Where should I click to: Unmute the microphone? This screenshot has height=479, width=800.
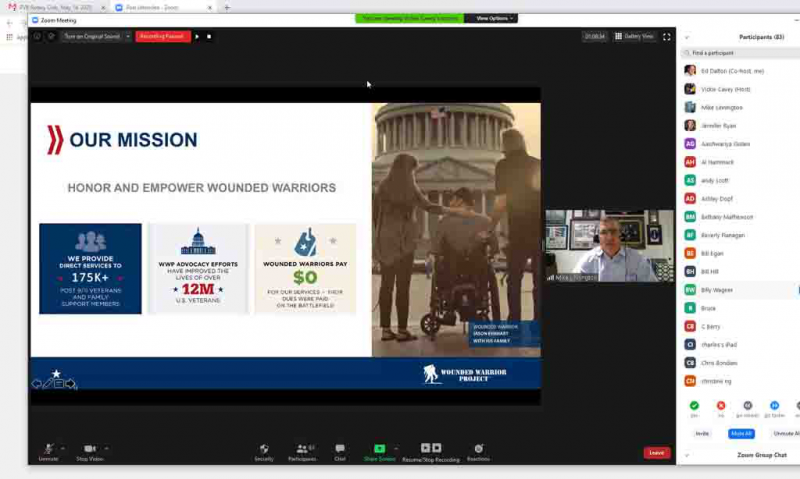[48, 452]
